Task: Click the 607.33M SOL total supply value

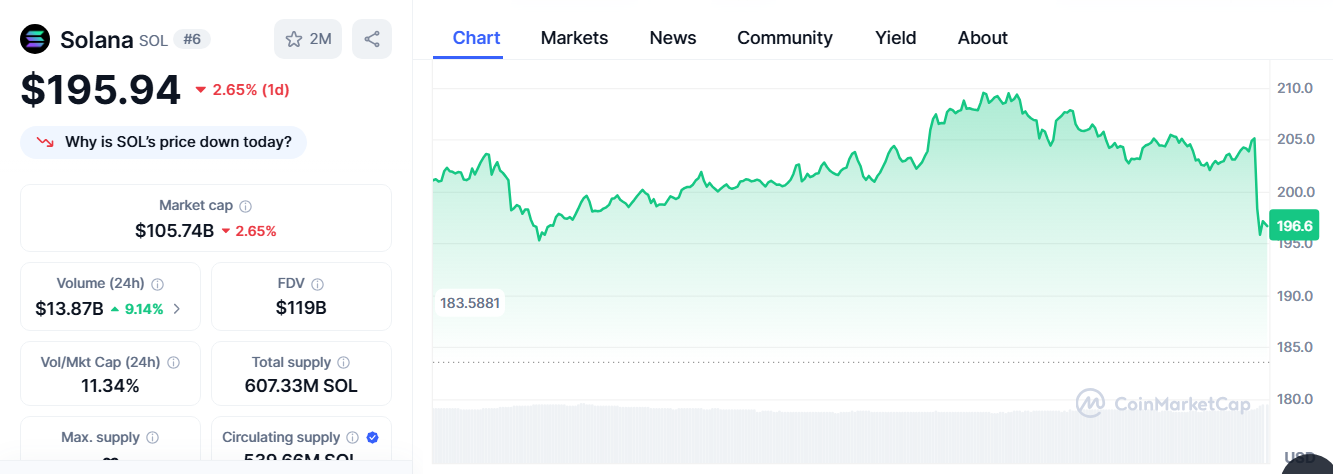Action: pos(301,386)
